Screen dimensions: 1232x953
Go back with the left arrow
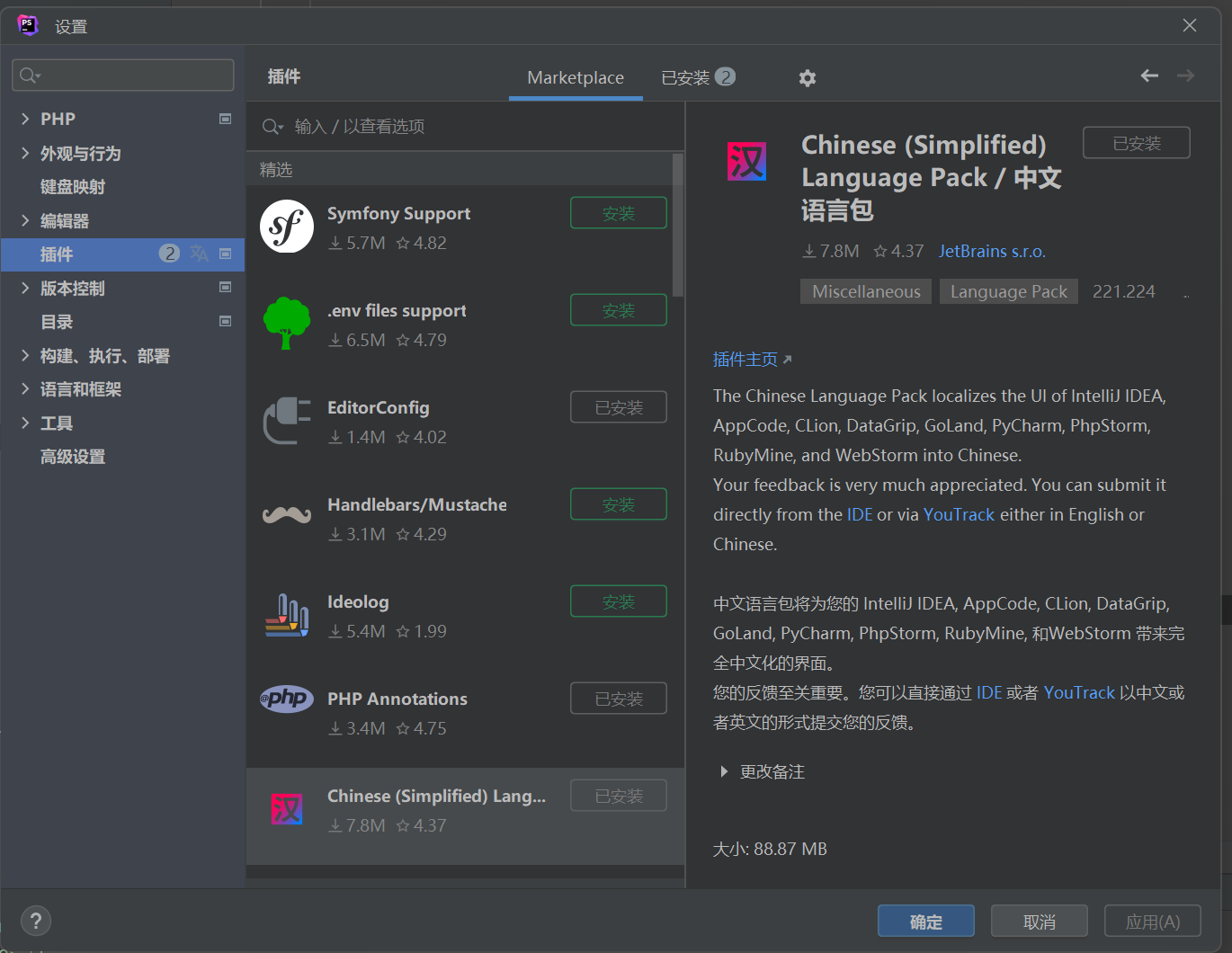click(1149, 76)
